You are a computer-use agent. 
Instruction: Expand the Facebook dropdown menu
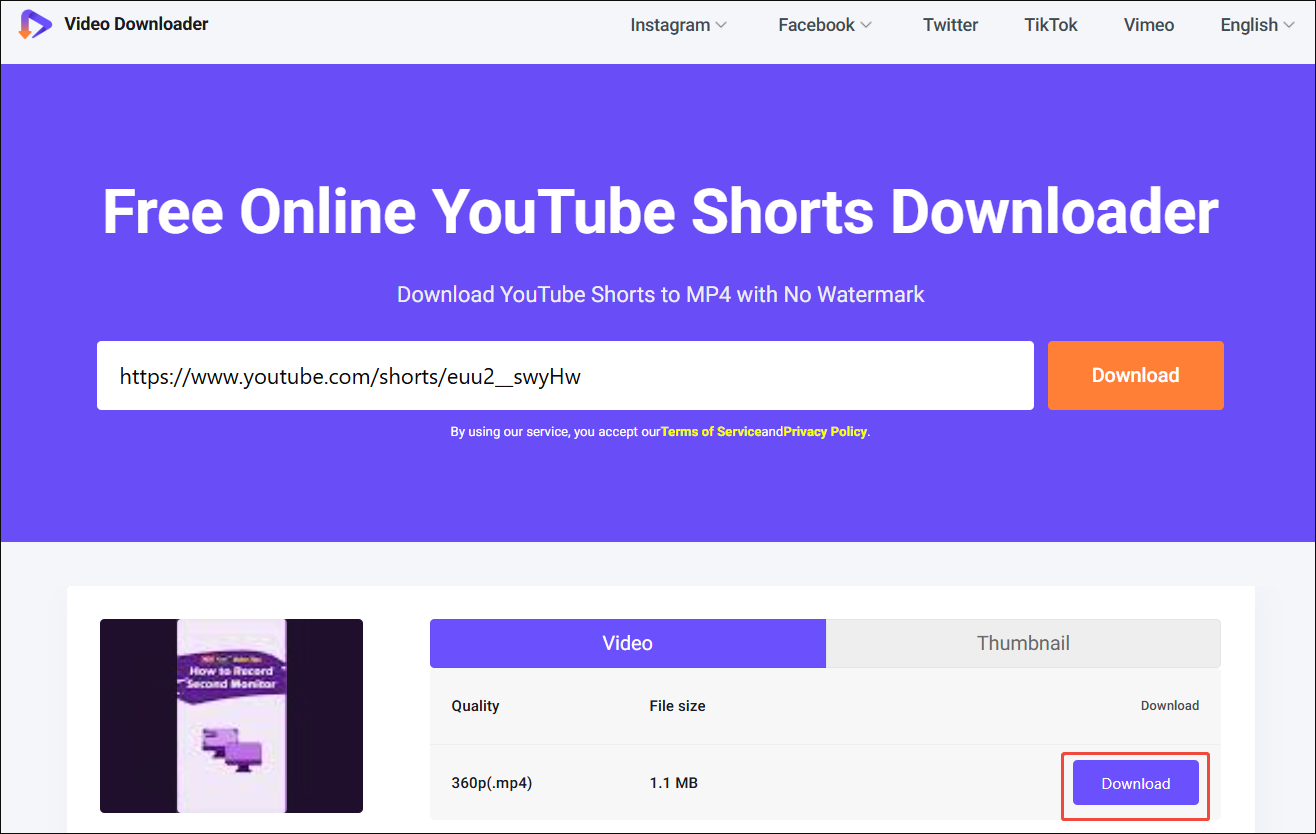[825, 25]
